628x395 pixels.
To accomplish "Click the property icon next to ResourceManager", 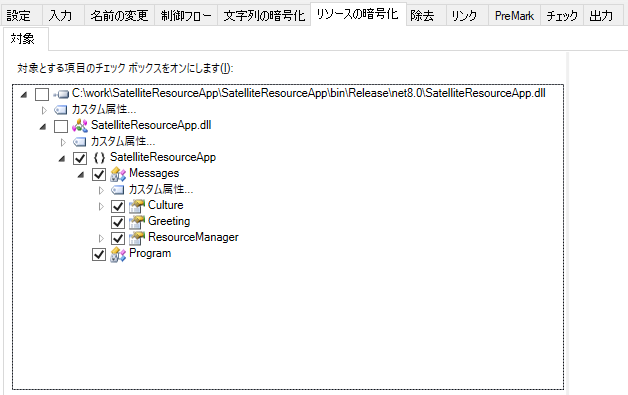I will pos(137,238).
